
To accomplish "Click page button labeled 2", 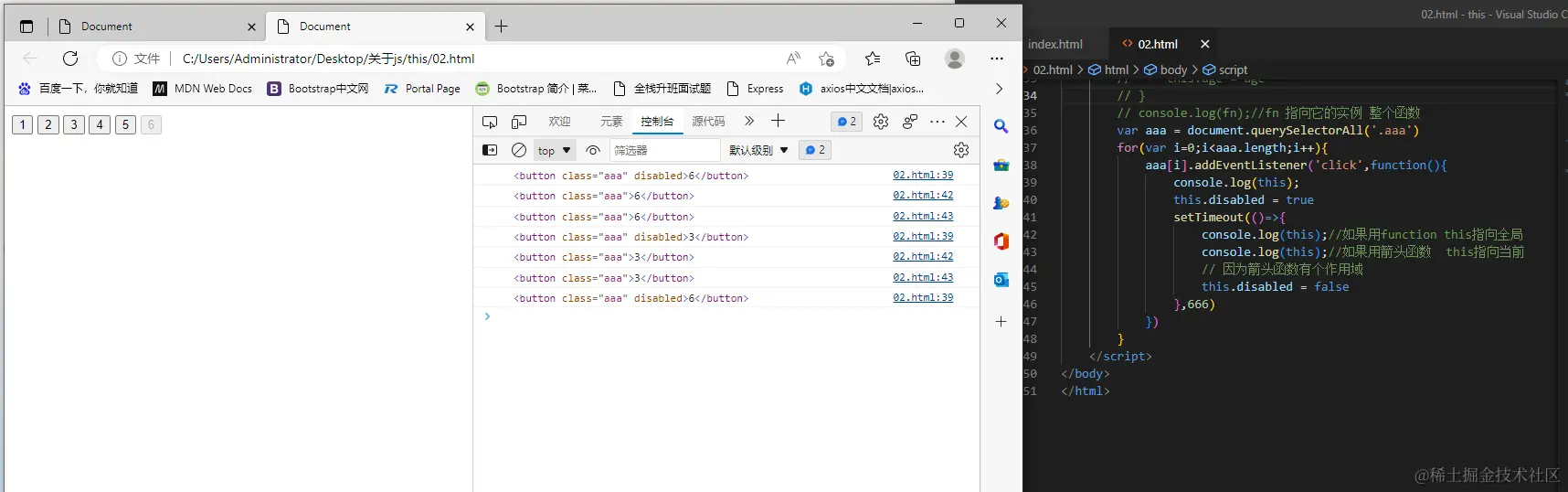I will pos(48,124).
